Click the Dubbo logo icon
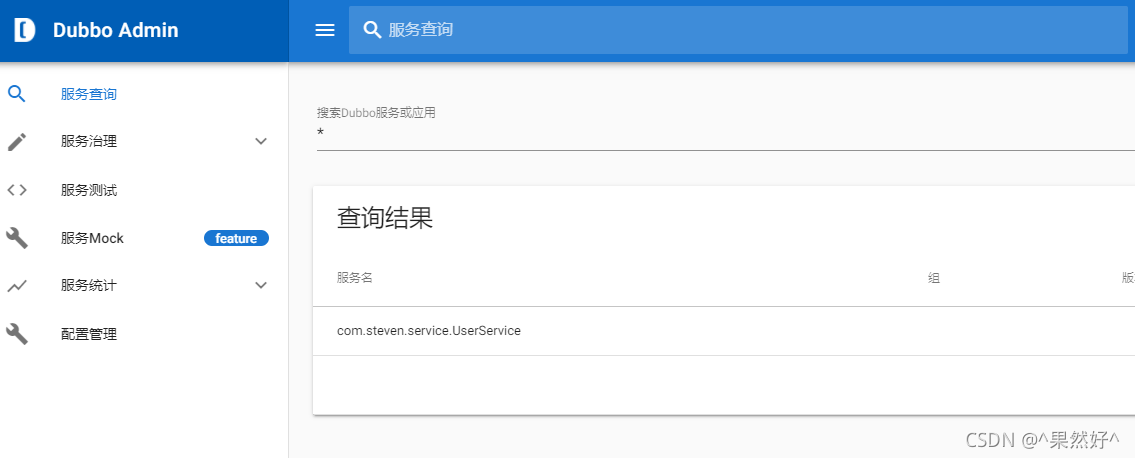1135x458 pixels. click(x=25, y=30)
